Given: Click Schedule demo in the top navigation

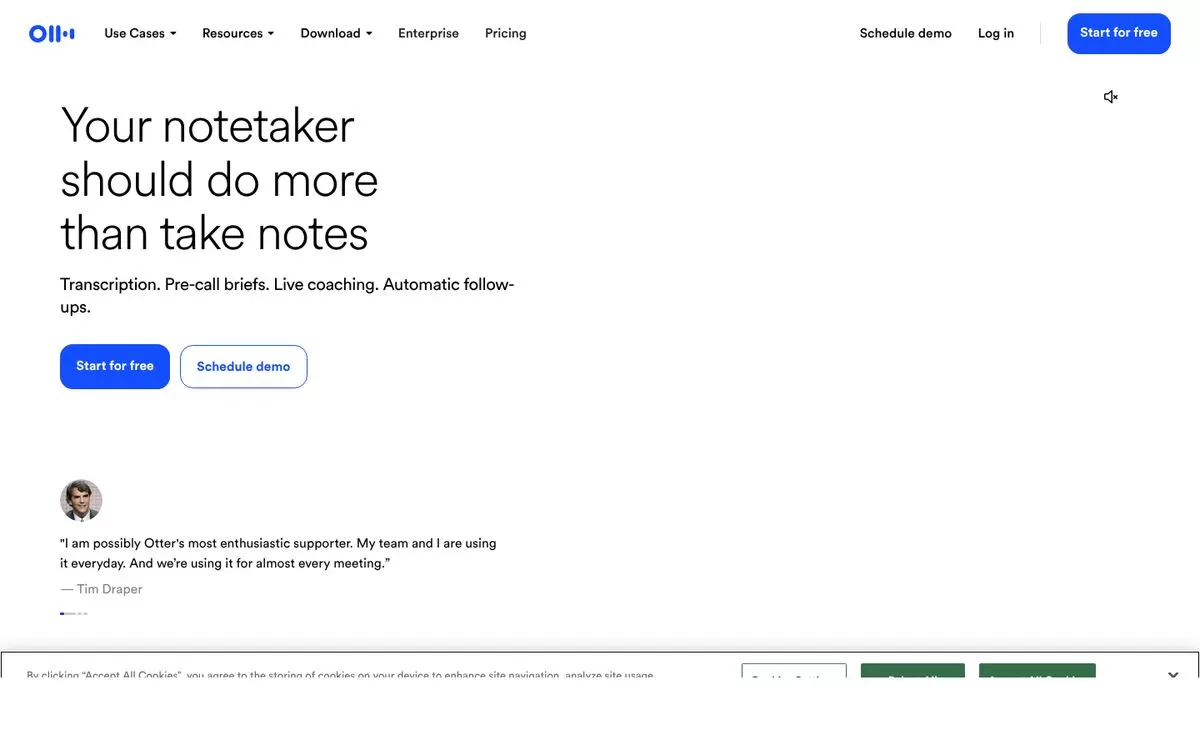Looking at the screenshot, I should (x=905, y=33).
